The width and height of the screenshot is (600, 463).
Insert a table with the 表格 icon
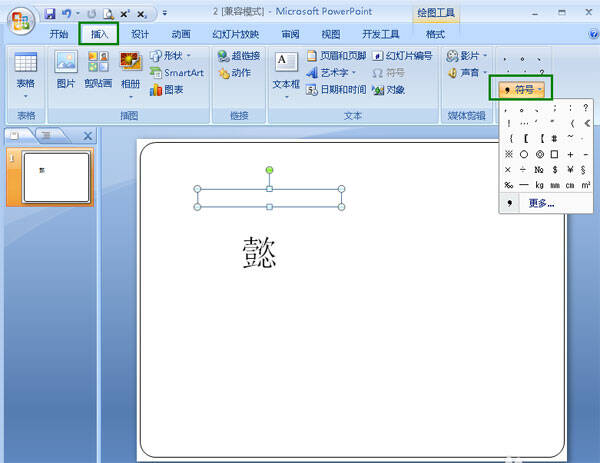tap(26, 62)
